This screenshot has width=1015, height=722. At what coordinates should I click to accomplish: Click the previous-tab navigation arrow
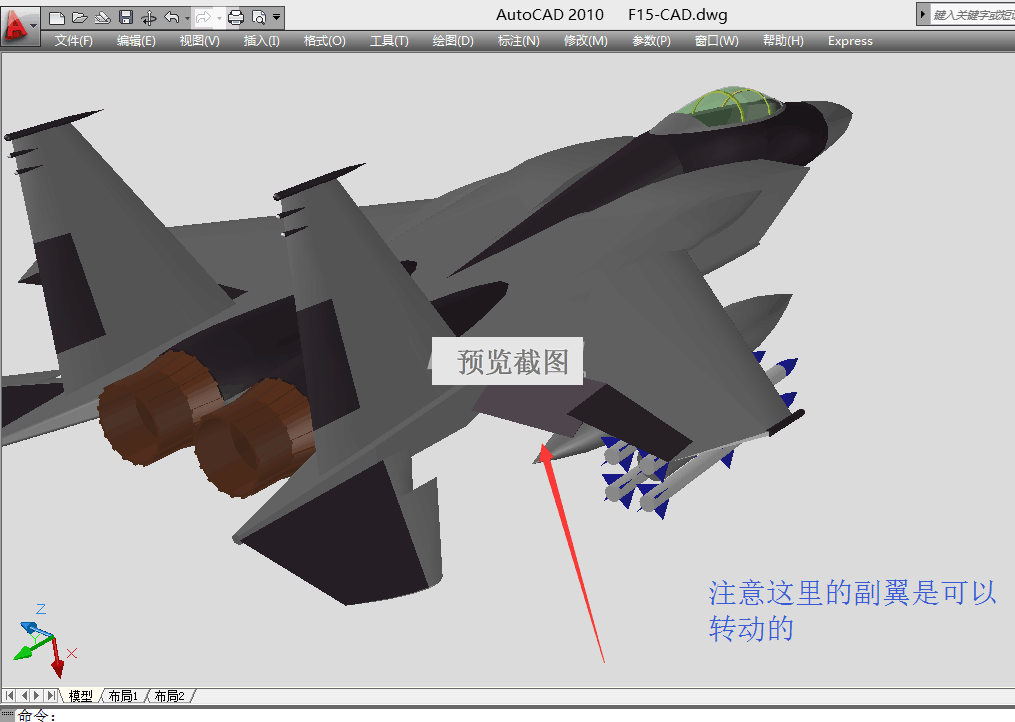[x=23, y=696]
